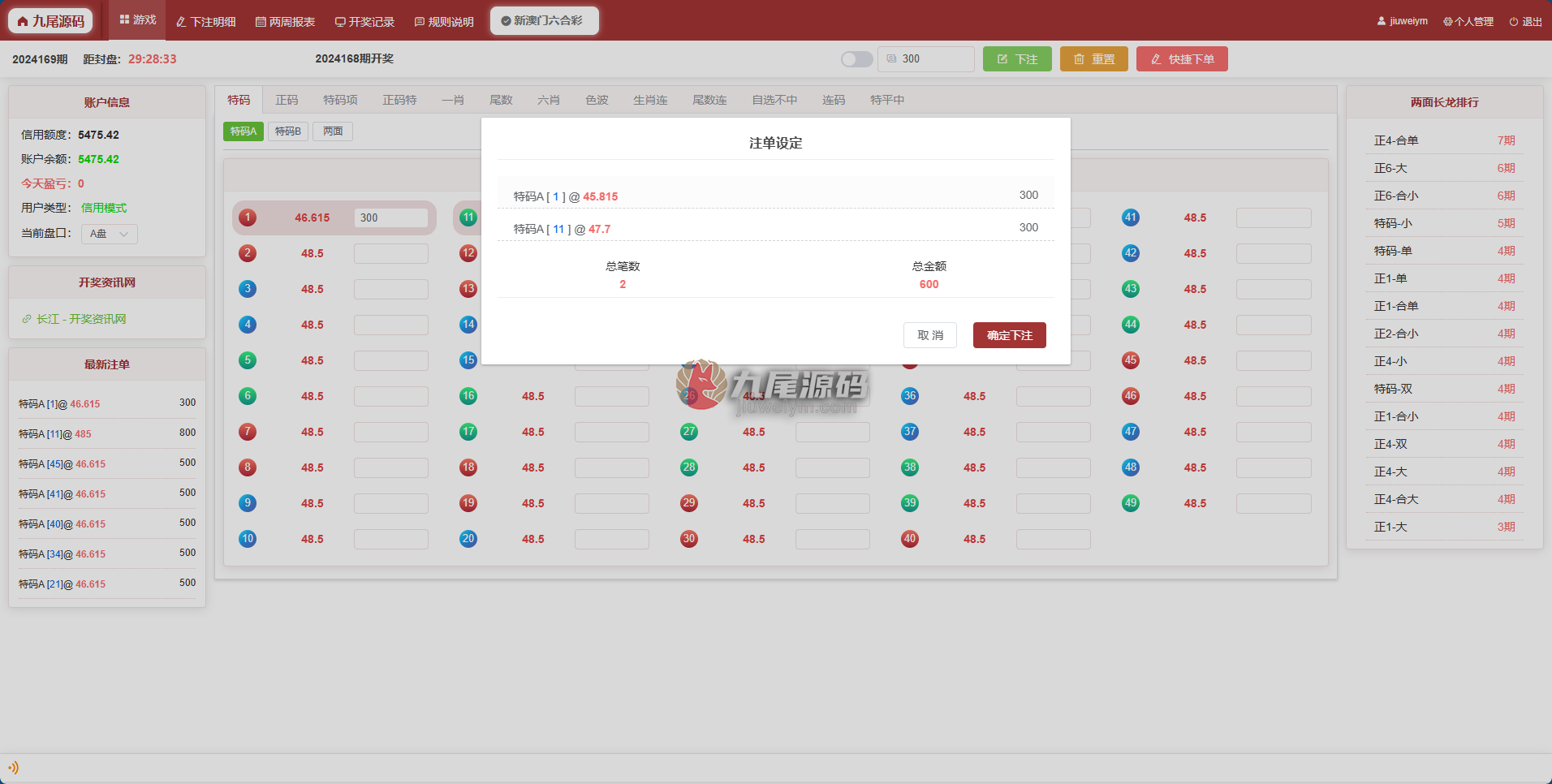Click the quick amount field showing 300
Screen dimensions: 1552x784
pos(926,59)
